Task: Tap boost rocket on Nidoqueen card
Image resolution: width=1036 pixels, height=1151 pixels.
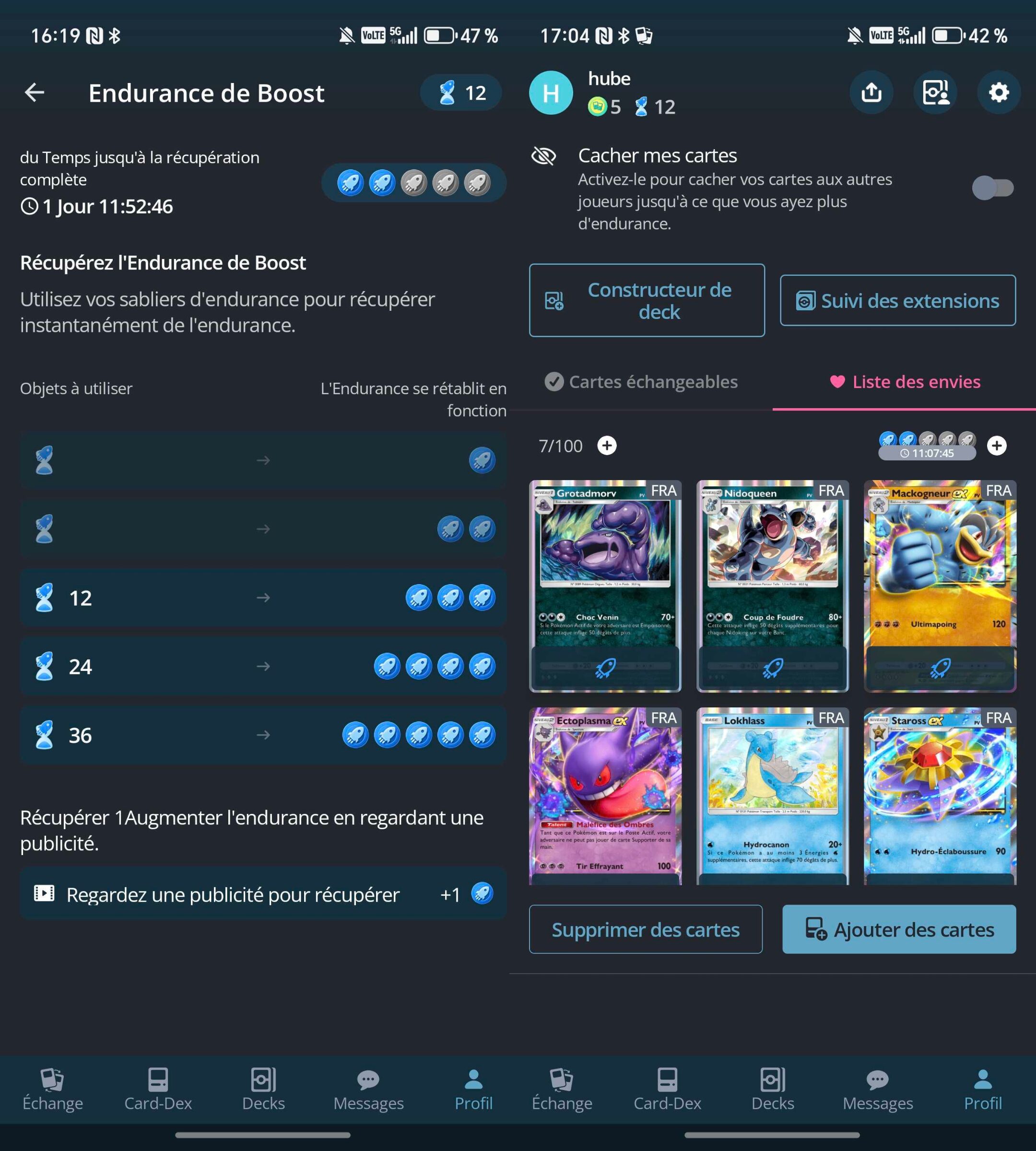Action: coord(773,668)
